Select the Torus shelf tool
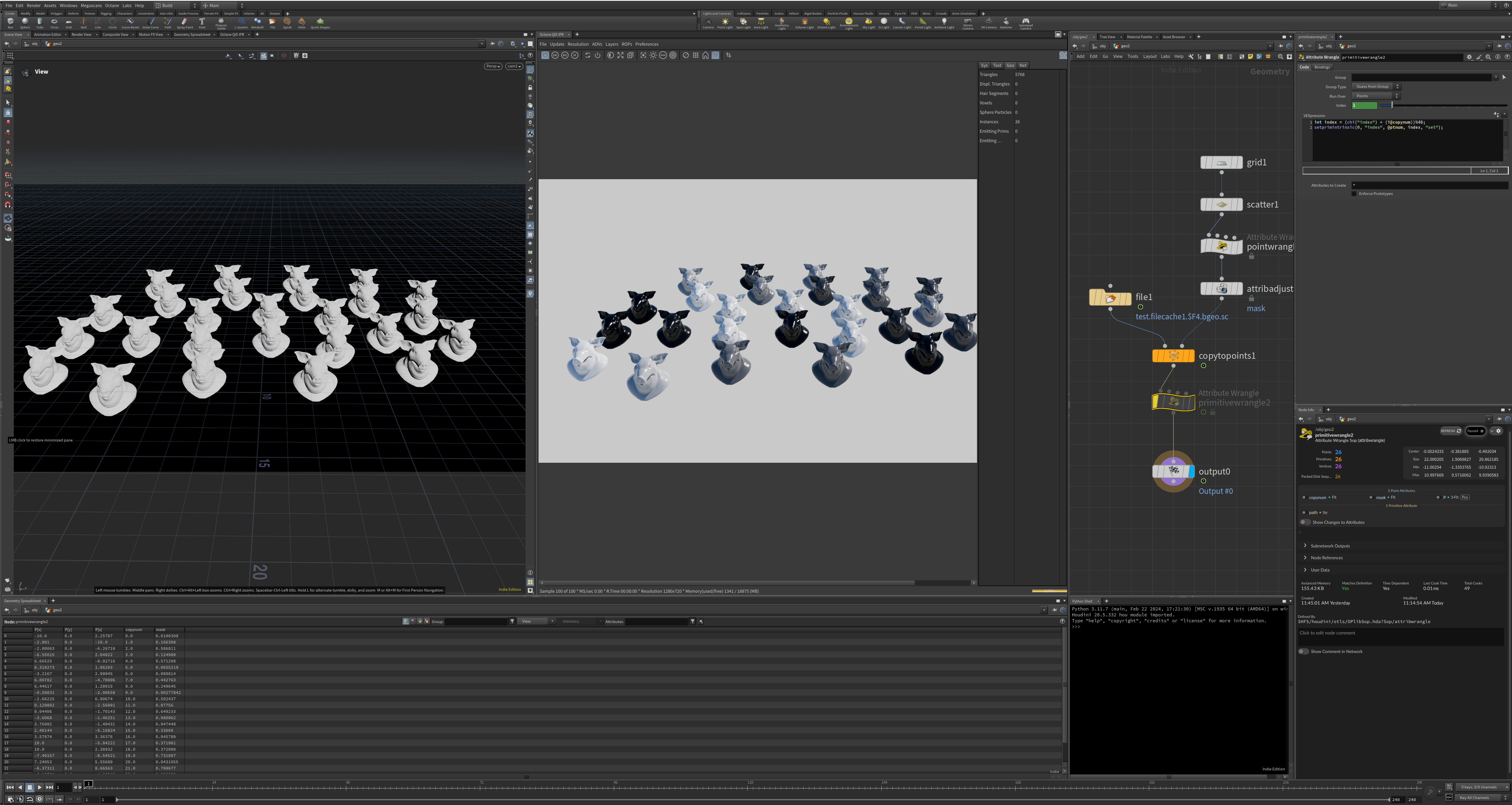Screen dimensions: 1512x805 click(54, 23)
